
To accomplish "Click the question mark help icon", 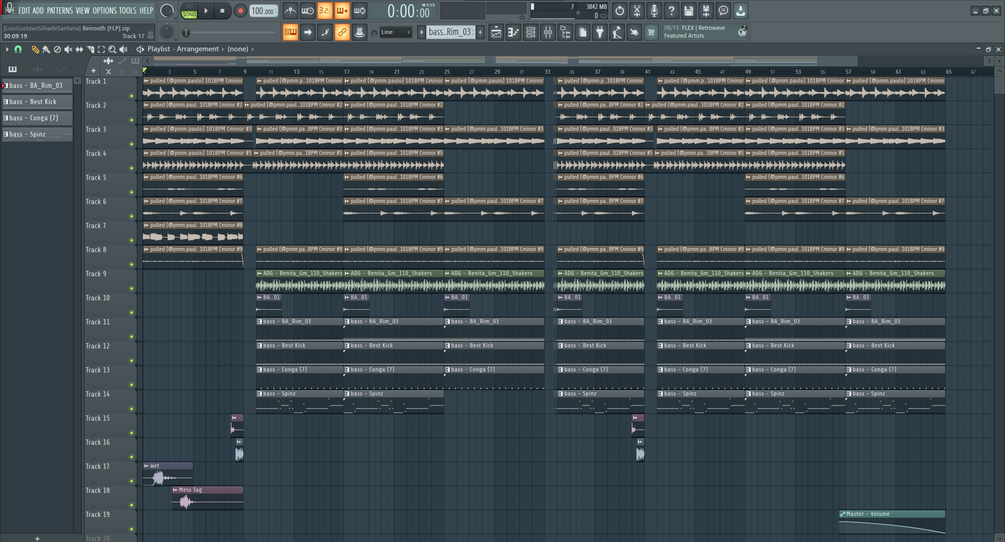I will (671, 11).
